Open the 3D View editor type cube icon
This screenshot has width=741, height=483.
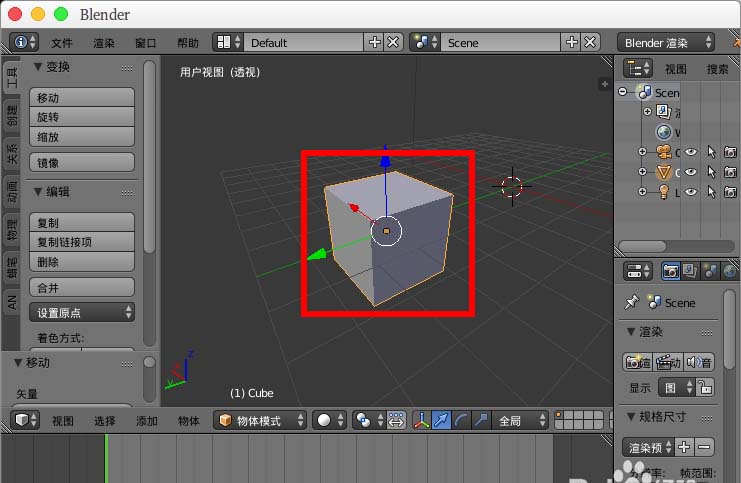(25, 420)
